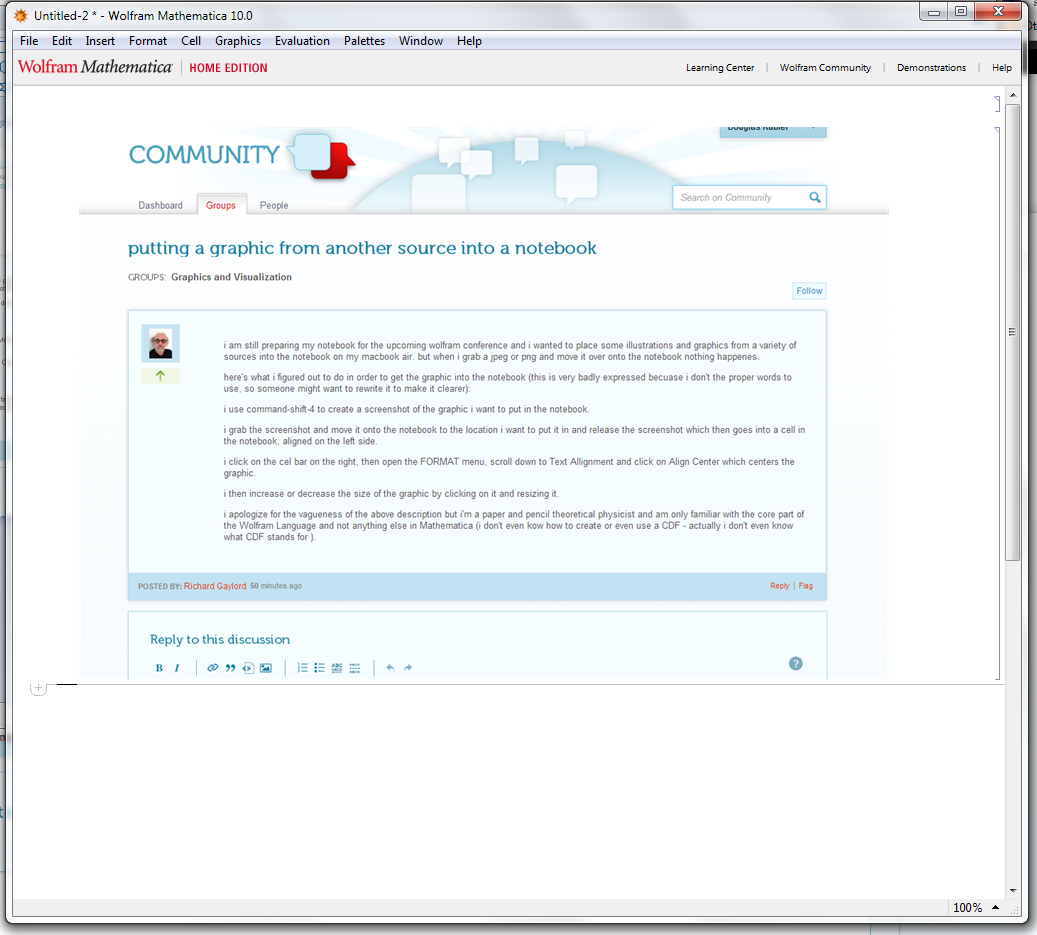Click the Follow button

809,291
